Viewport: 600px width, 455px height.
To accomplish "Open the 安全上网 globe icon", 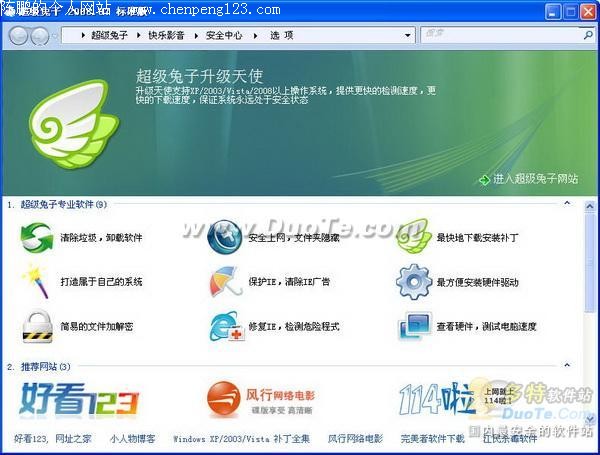I will tap(224, 238).
